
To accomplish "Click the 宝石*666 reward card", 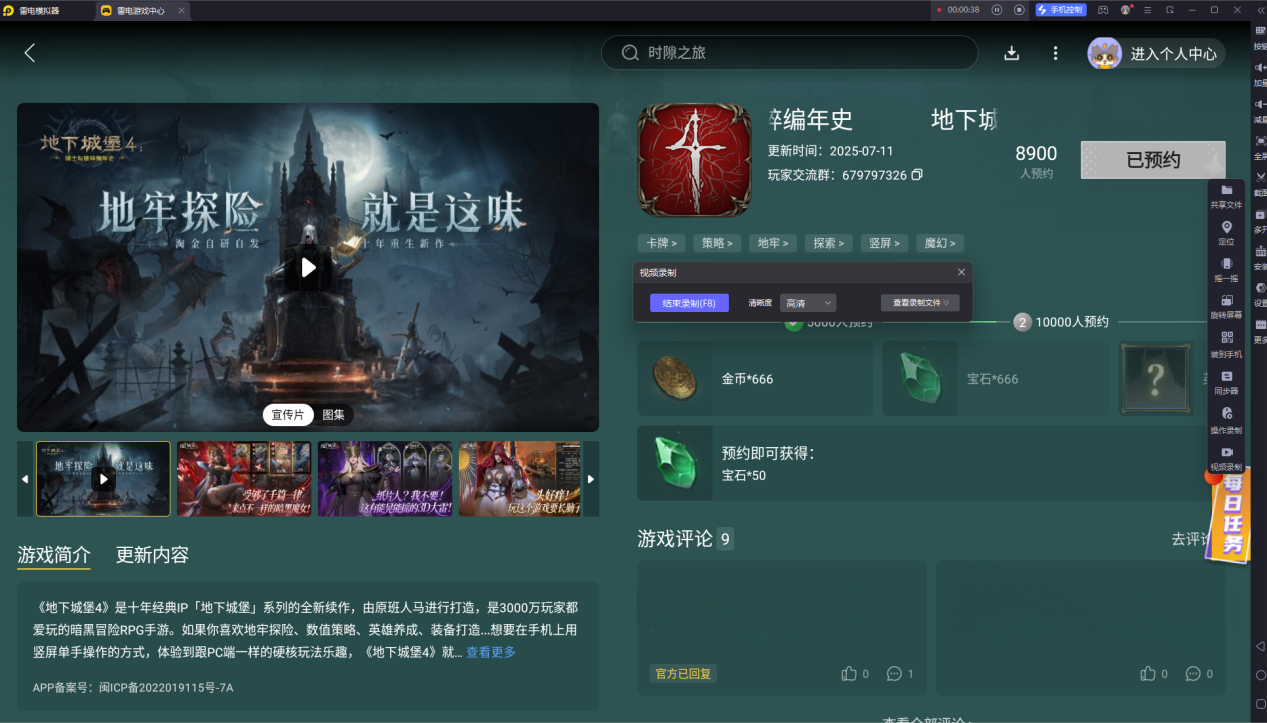I will click(994, 379).
